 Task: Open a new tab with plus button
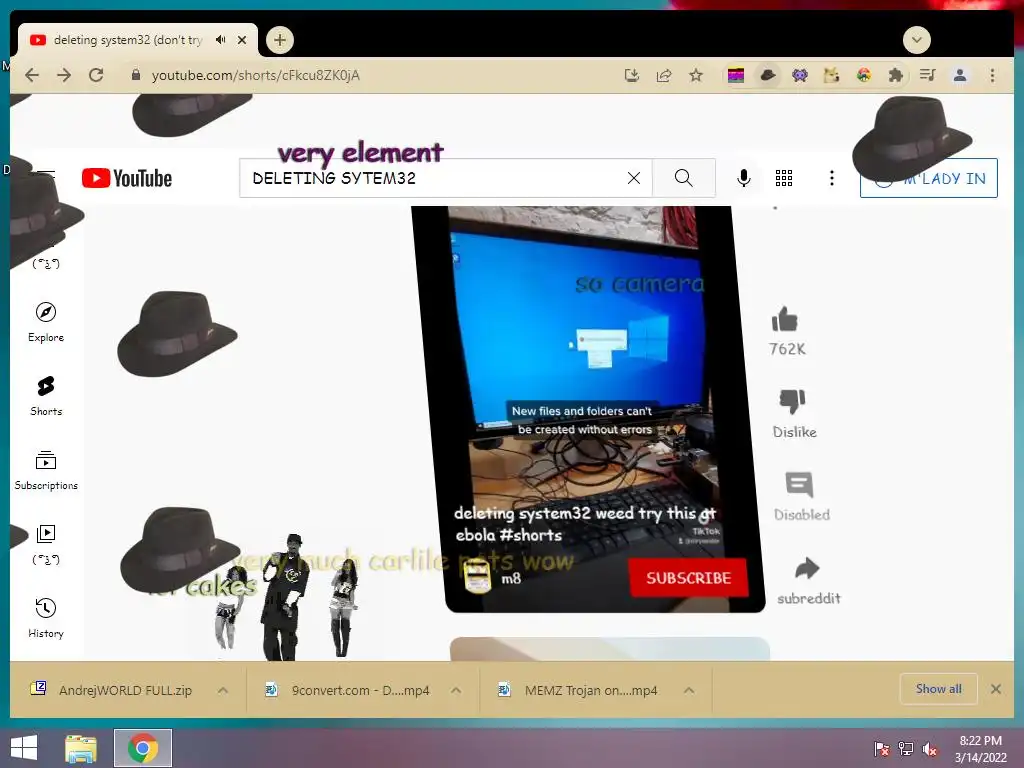tap(280, 40)
